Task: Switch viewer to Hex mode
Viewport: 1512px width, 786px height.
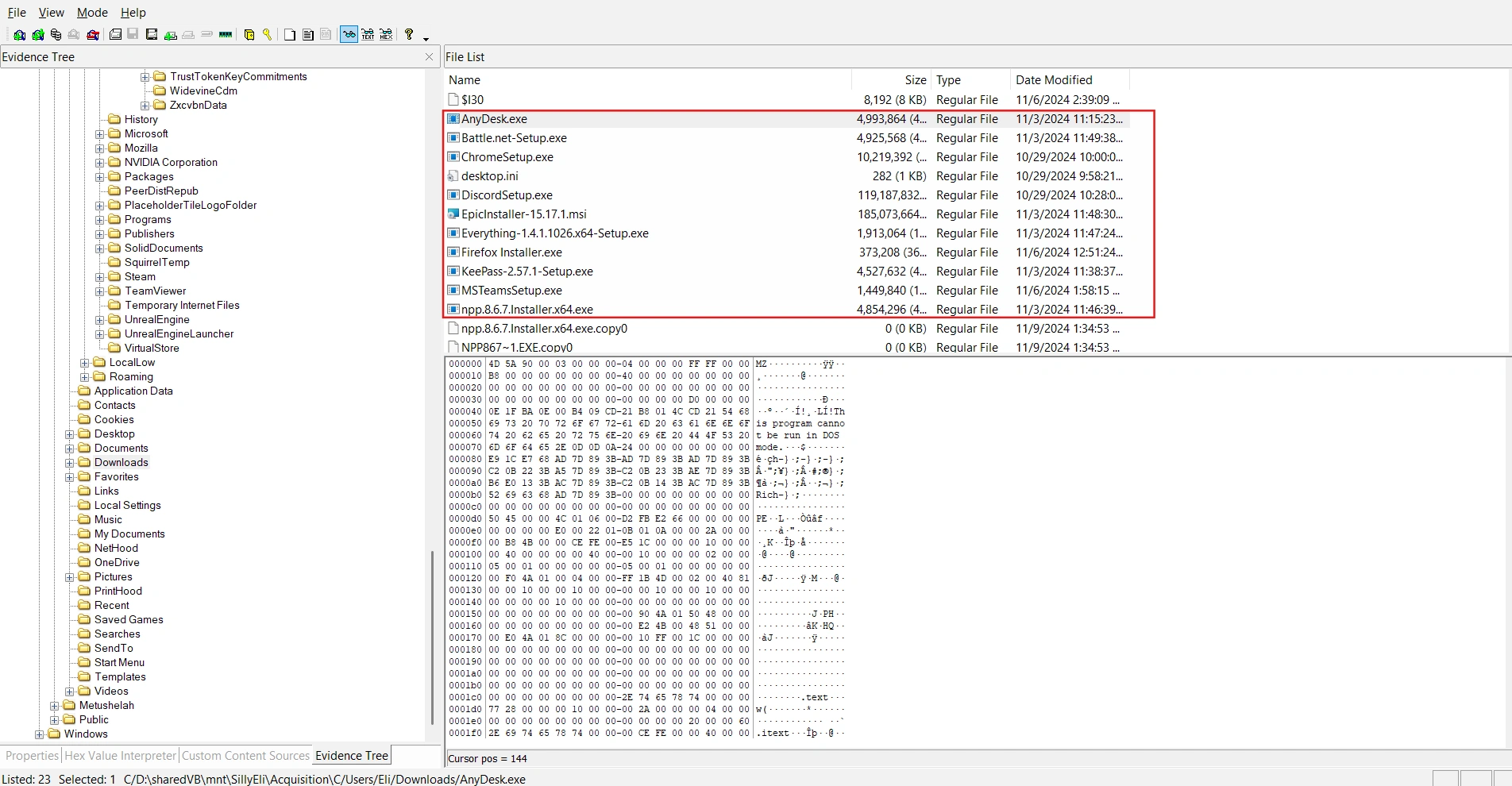Action: 385,34
